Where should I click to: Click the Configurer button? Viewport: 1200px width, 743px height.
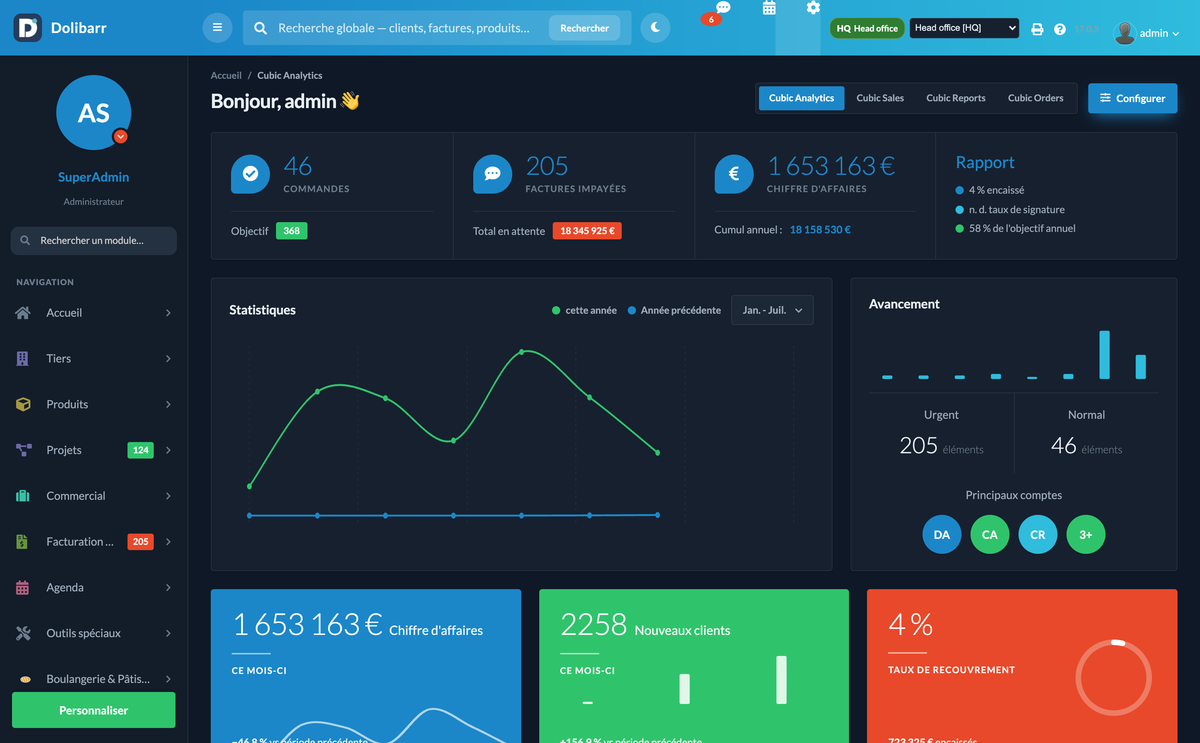(1132, 98)
